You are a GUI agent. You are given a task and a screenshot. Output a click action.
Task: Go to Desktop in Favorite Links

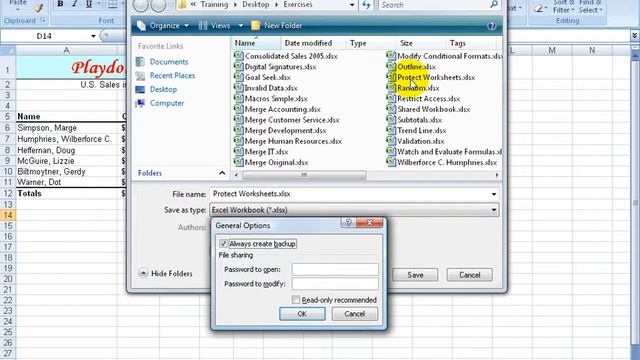tap(163, 89)
